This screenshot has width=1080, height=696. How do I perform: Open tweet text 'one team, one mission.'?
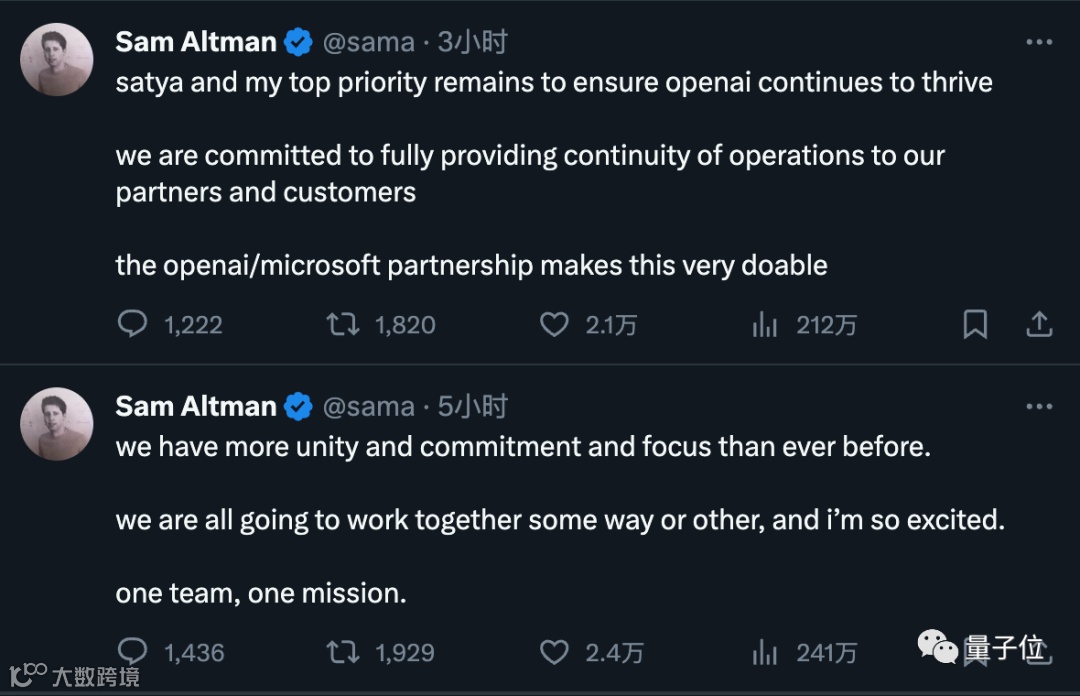tap(261, 592)
